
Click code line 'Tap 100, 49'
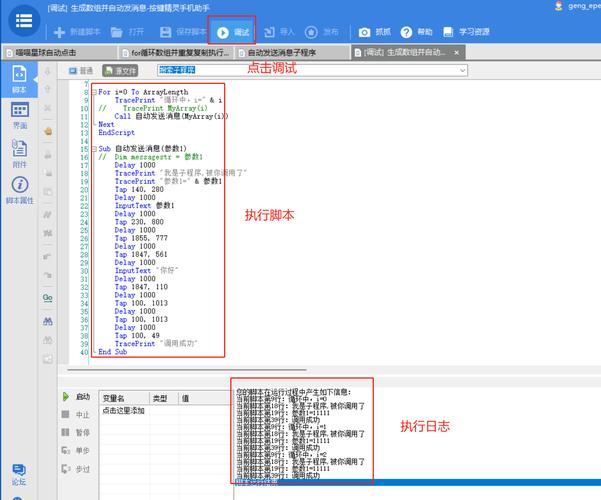pos(137,336)
